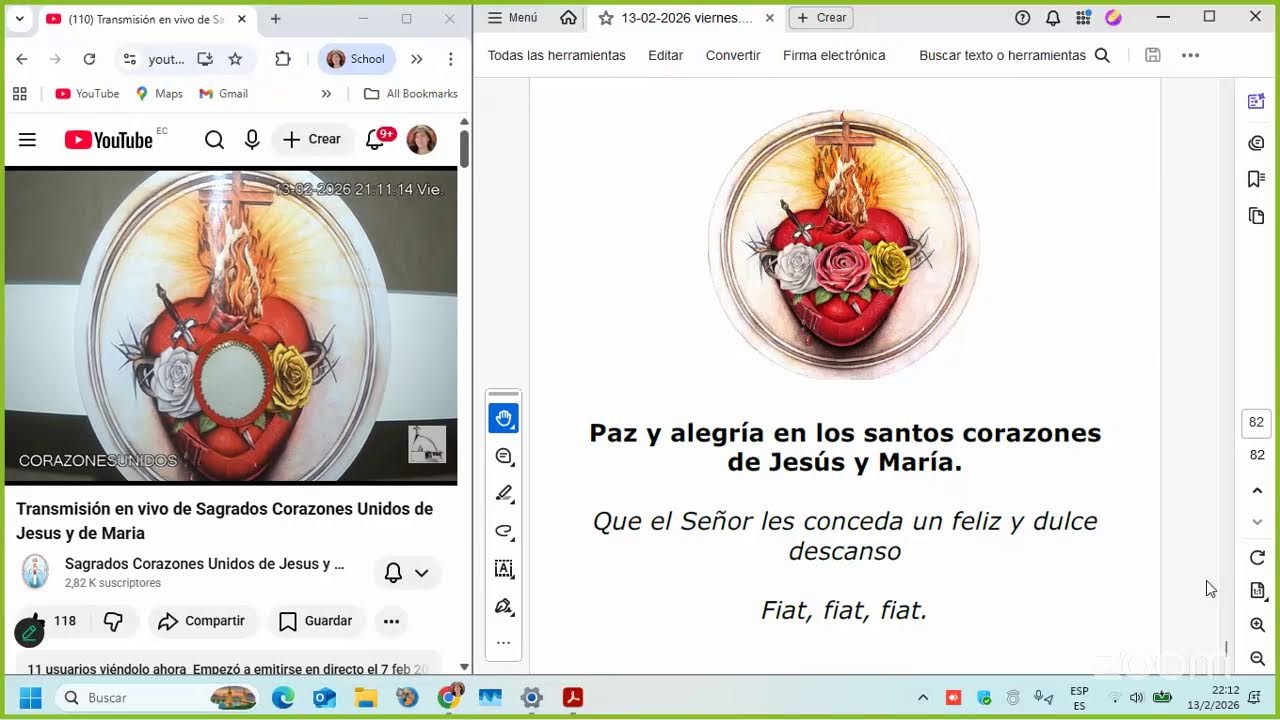
Task: Open the Acrobat more options ellipsis
Action: (1190, 55)
